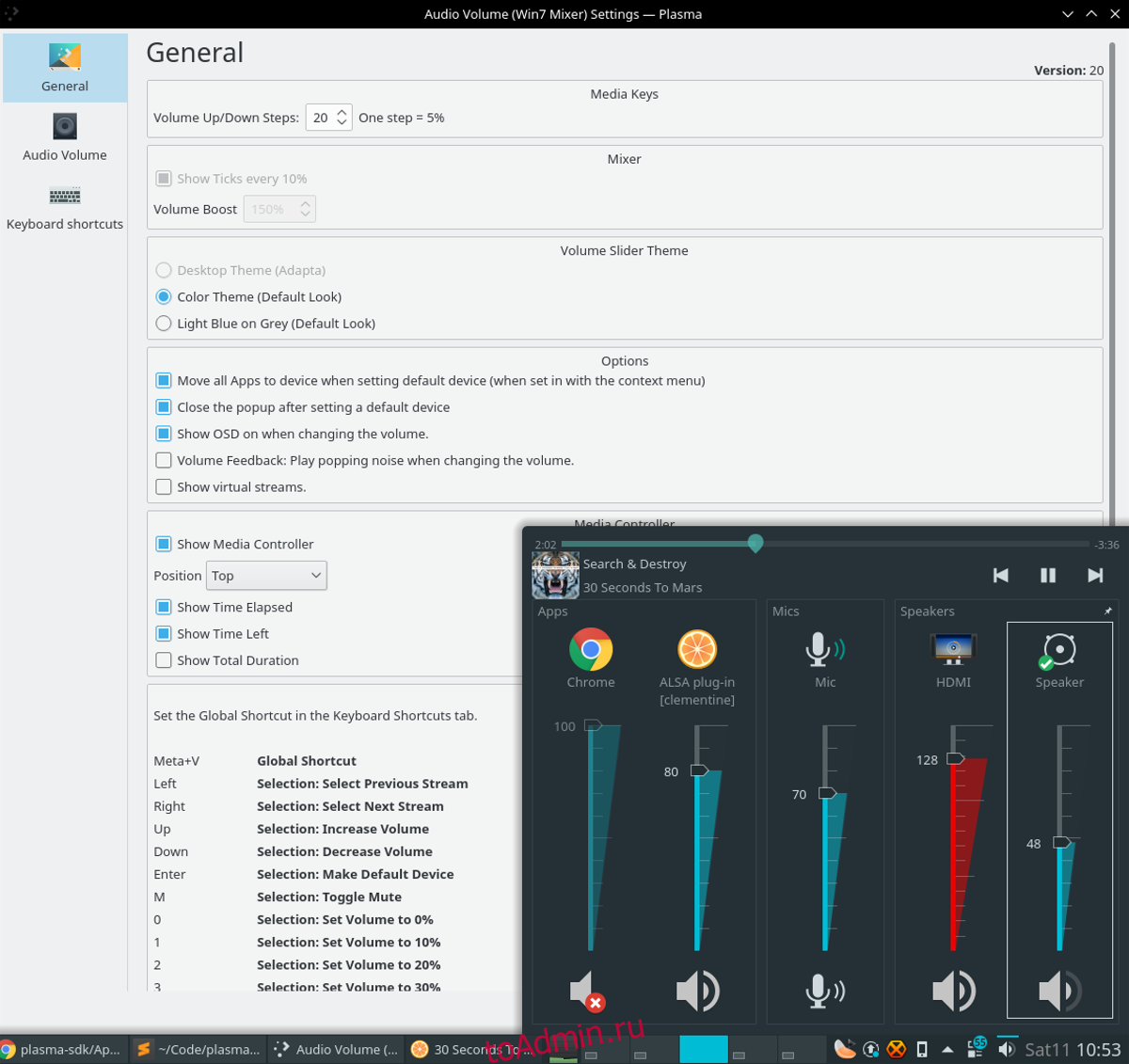
Task: Select Light Blue on Grey theme
Action: (164, 324)
